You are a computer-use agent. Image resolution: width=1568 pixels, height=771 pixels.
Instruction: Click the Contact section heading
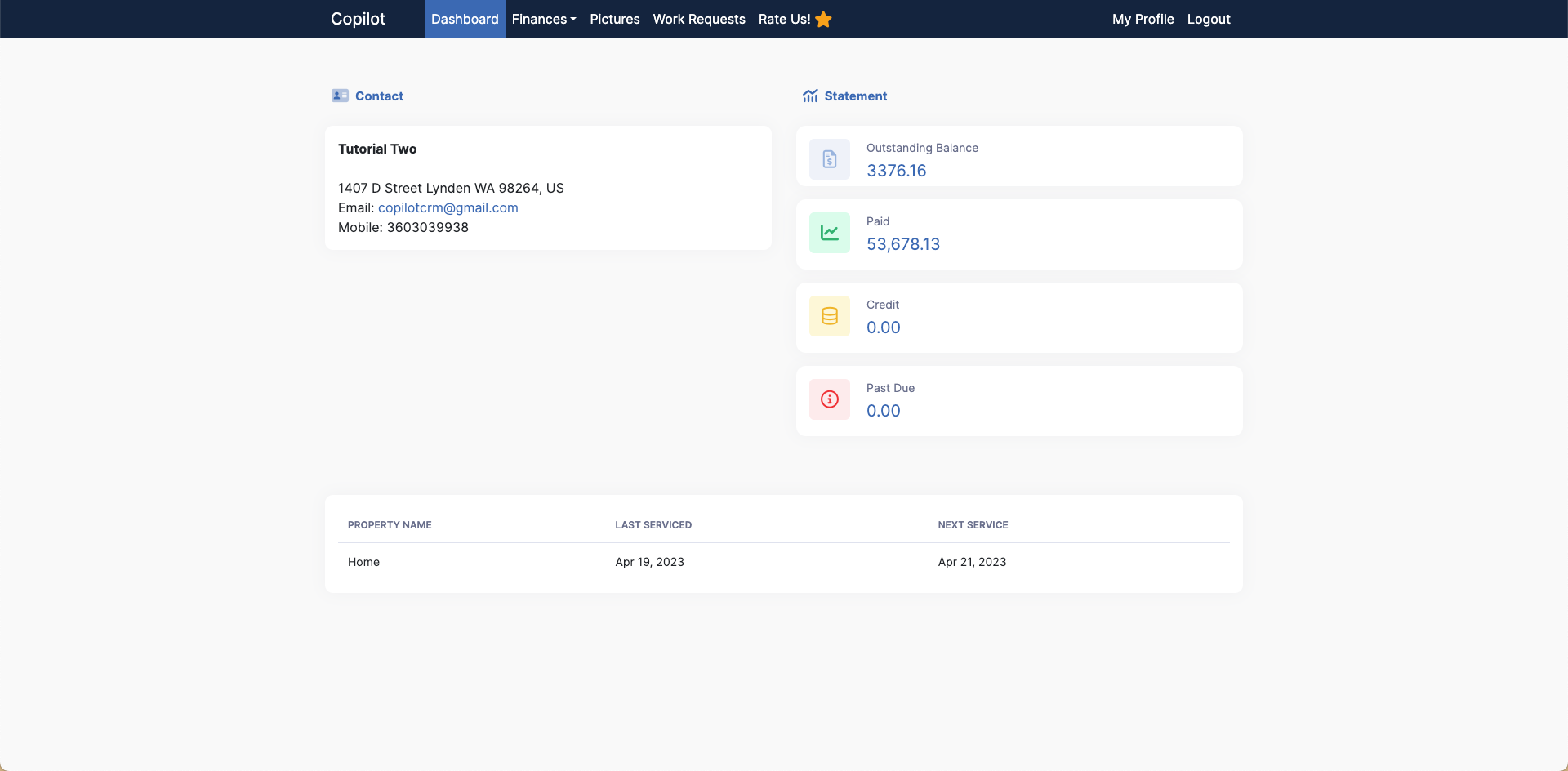pyautogui.click(x=379, y=96)
